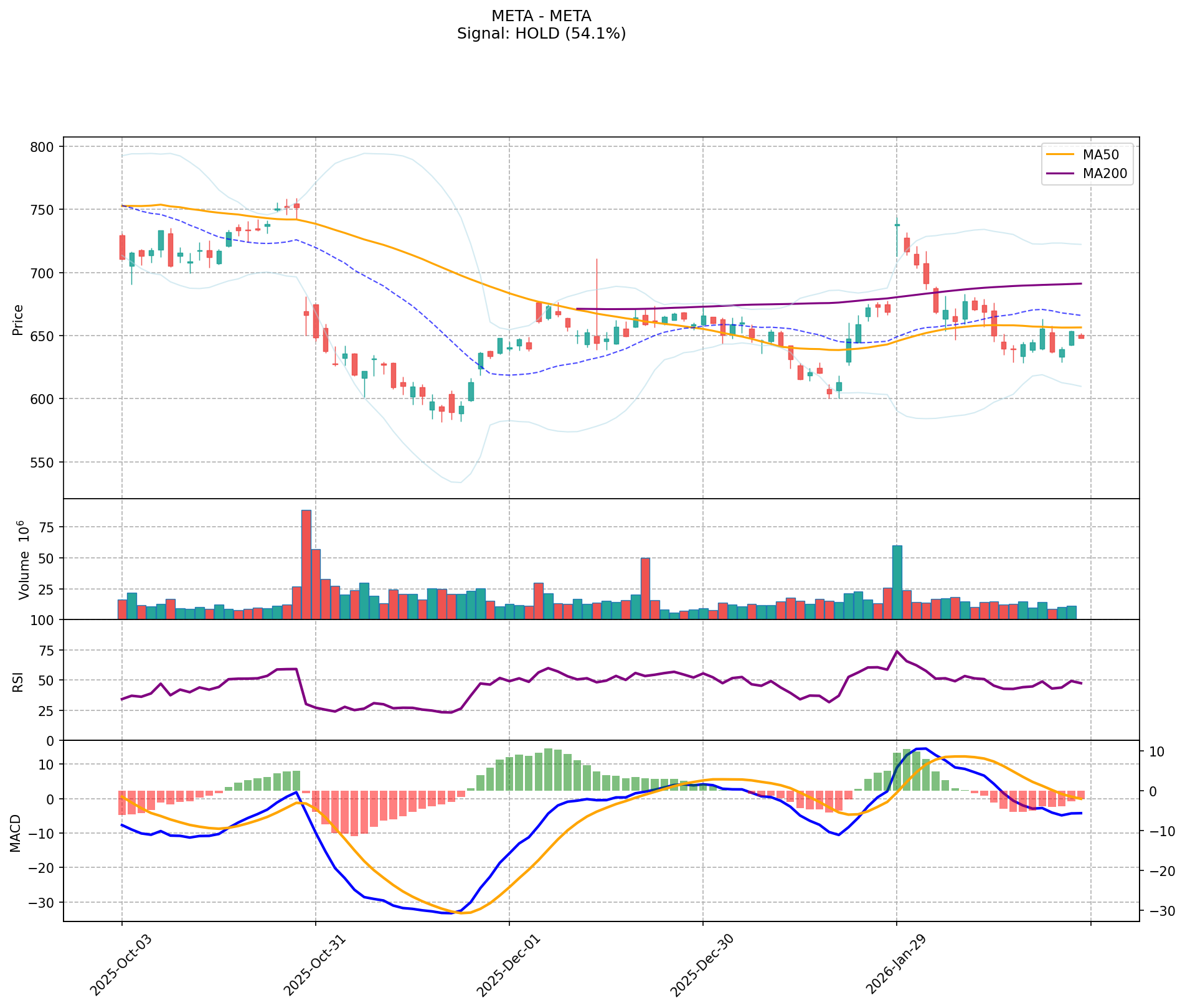Screen dimensions: 1185x1008
Task: Click the tall teal volume bar at Jan 29
Action: click(x=897, y=582)
